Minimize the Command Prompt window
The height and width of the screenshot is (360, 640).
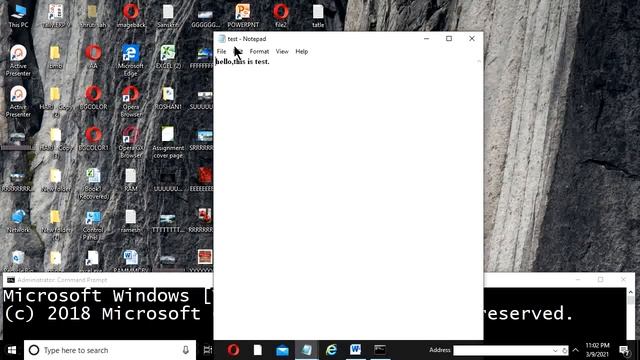coord(578,280)
